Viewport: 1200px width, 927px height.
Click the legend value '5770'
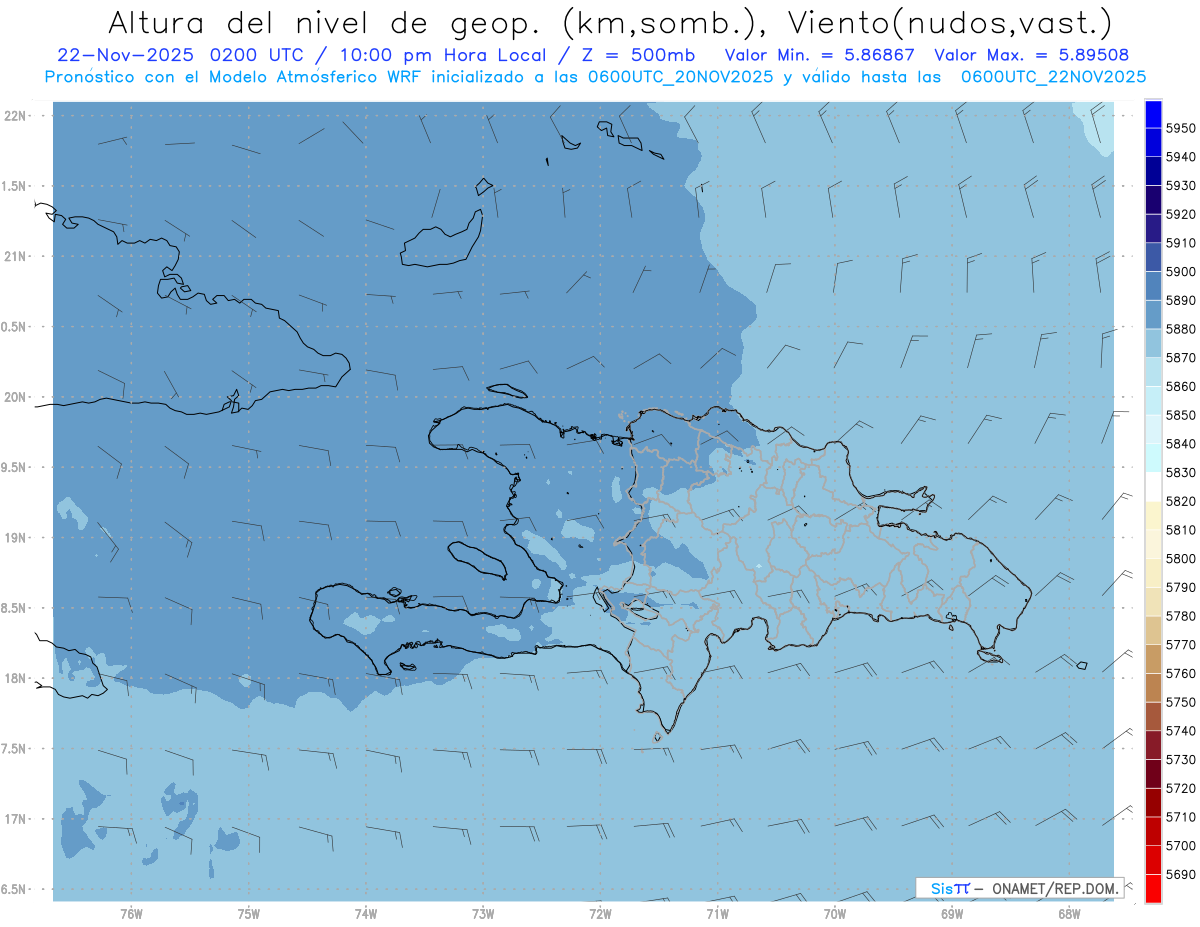(1180, 645)
